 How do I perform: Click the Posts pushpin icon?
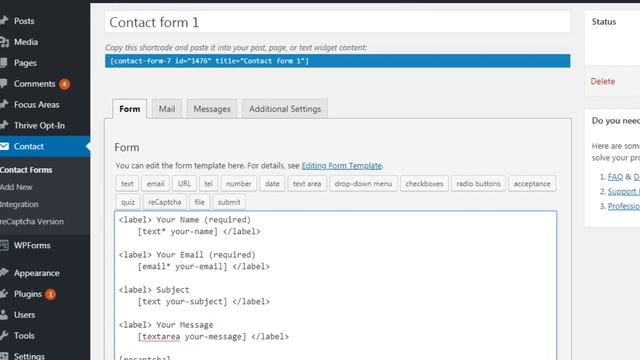pos(4,20)
